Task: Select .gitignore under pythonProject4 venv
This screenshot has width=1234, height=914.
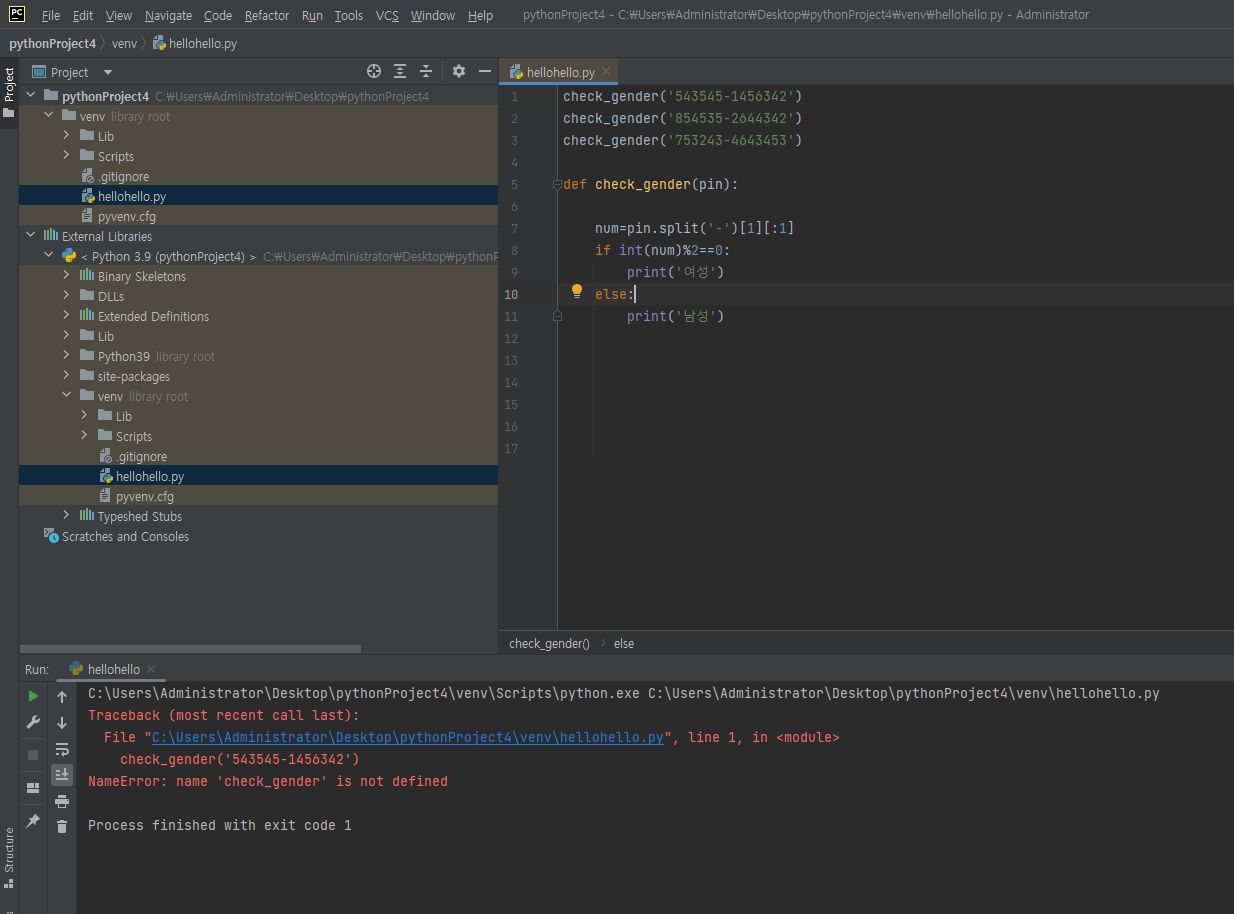Action: (124, 176)
